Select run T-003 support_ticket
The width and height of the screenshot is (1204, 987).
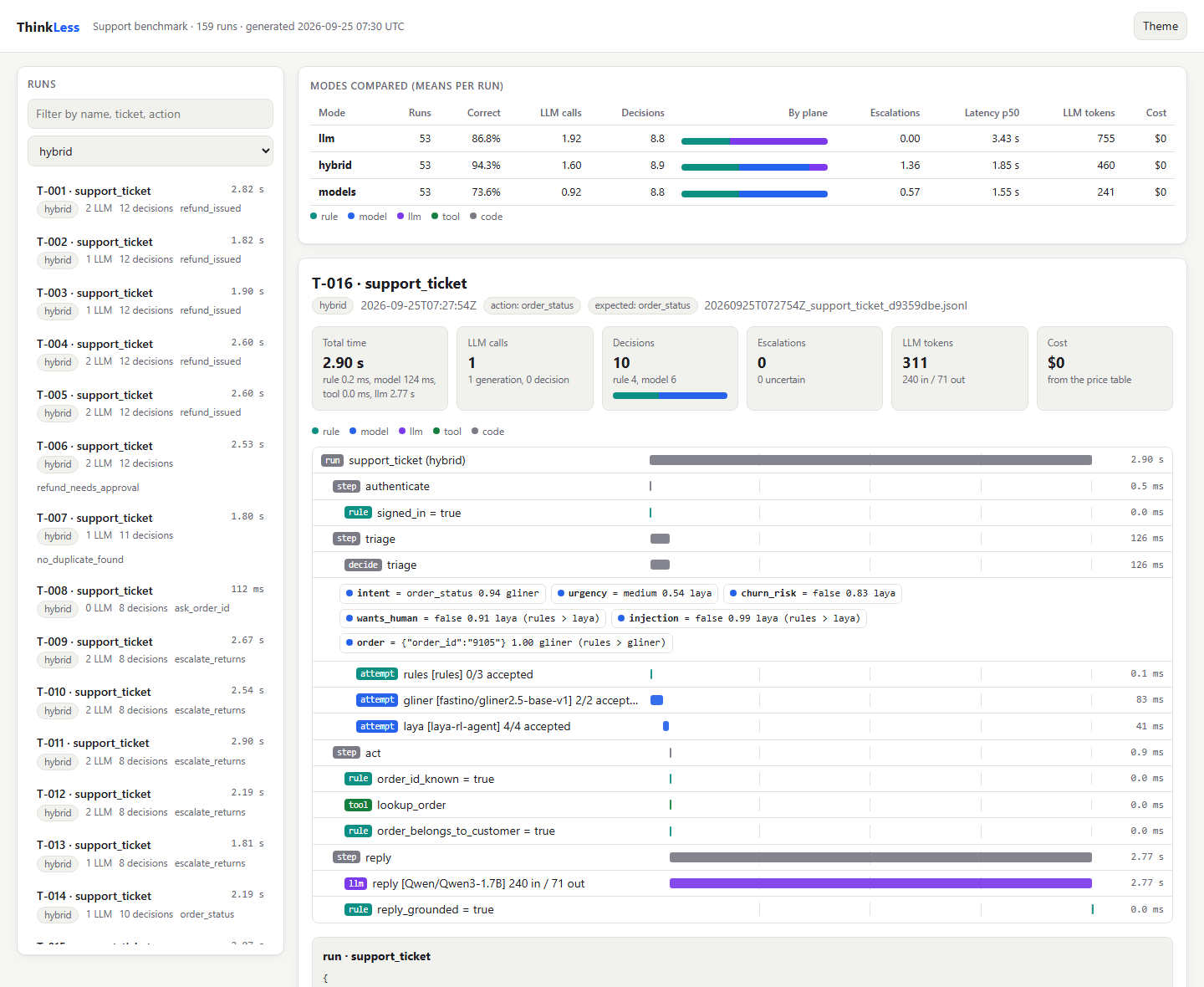150,301
